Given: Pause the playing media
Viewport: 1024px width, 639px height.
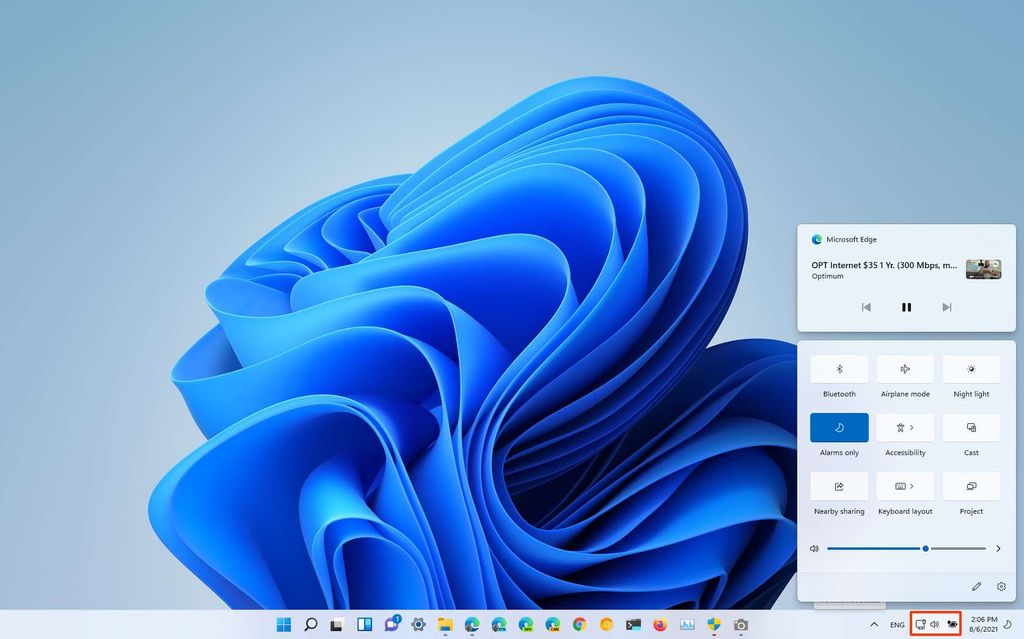Looking at the screenshot, I should tap(906, 307).
